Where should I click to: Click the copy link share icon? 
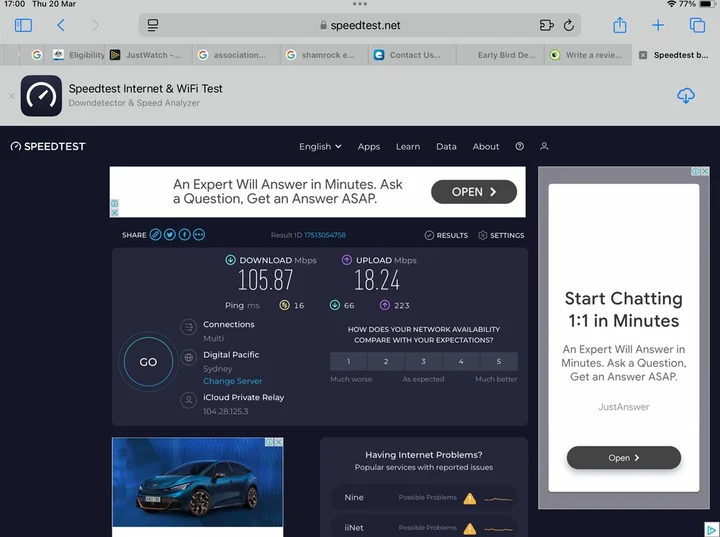[156, 235]
